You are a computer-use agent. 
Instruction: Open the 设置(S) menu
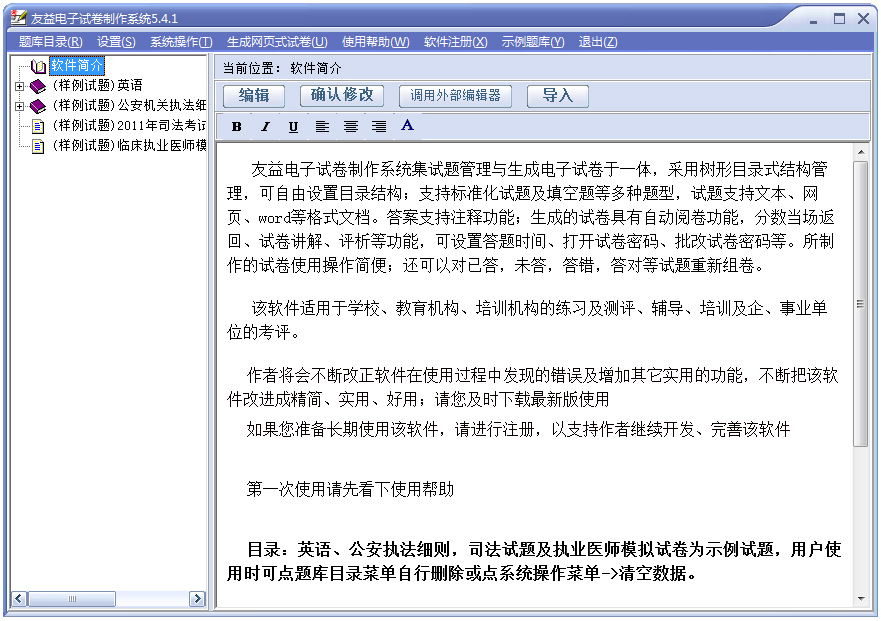point(116,42)
